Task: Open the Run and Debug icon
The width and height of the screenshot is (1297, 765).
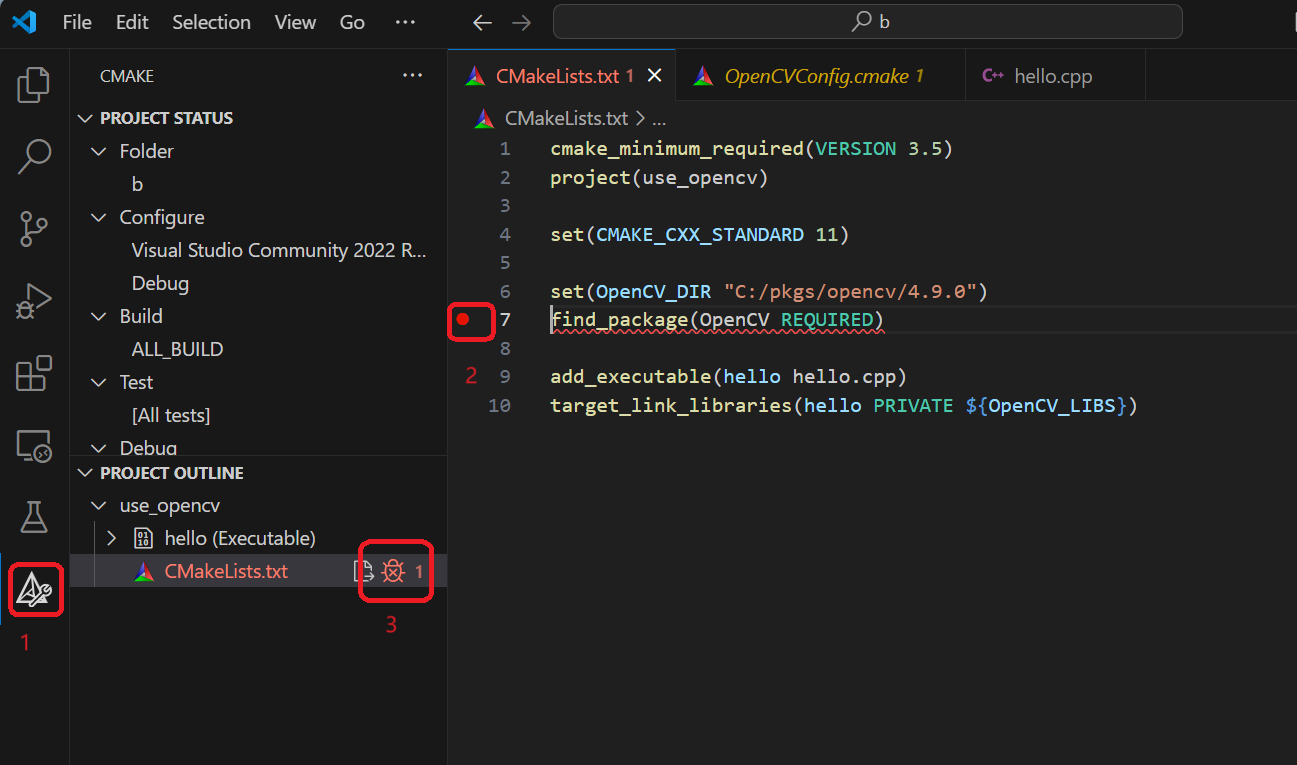Action: click(x=33, y=300)
